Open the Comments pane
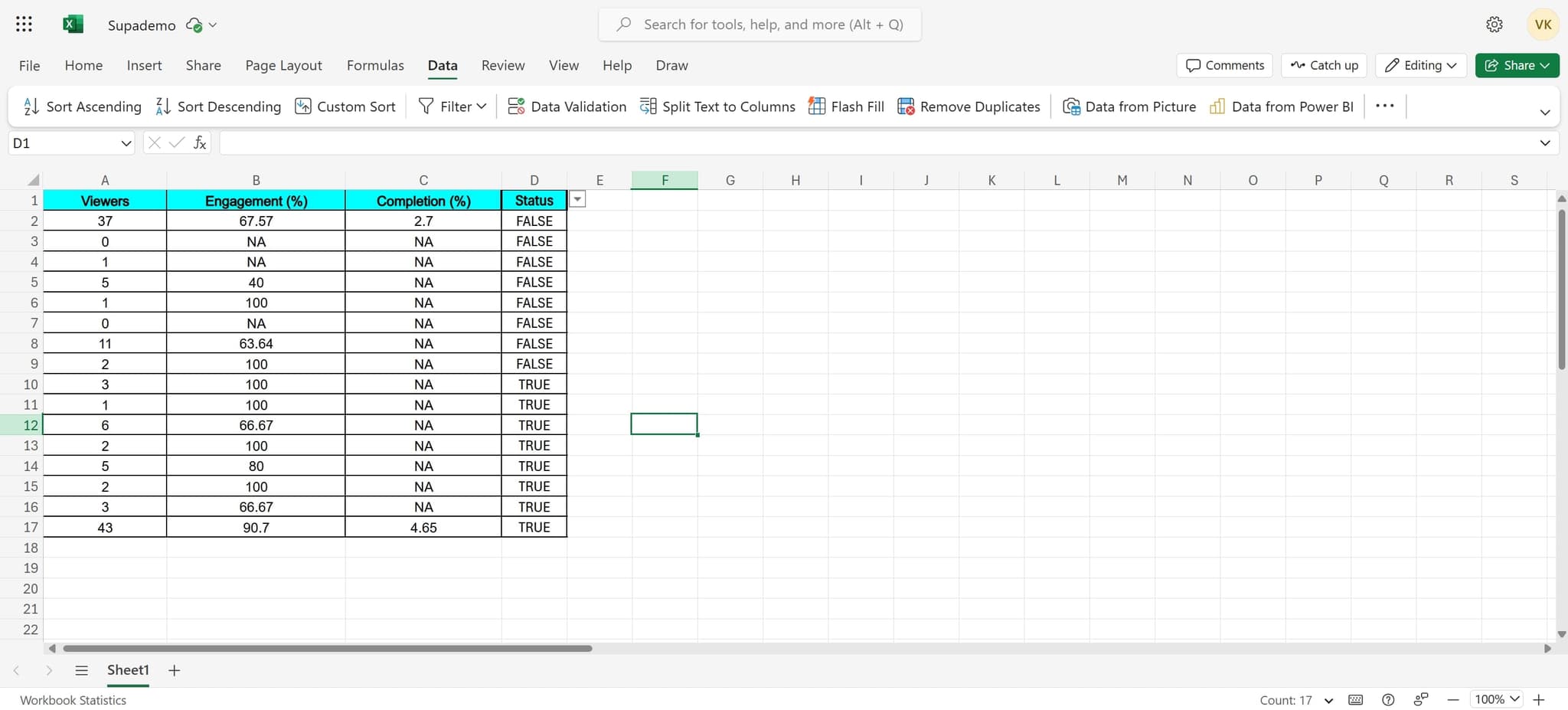This screenshot has height=710, width=1568. [1224, 65]
